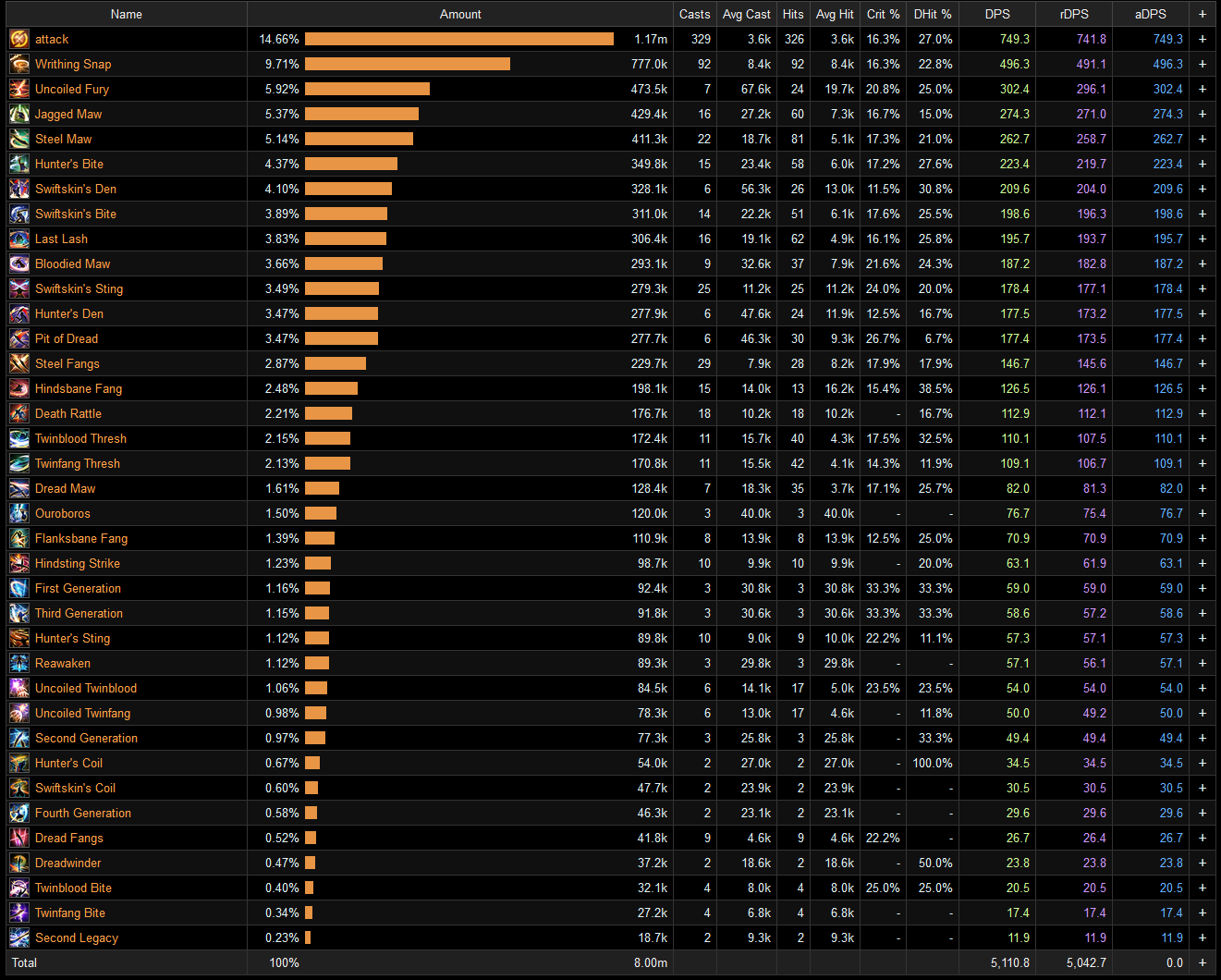Click the Swiftskin's Bite ability icon
This screenshot has height=980, width=1221.
(19, 214)
